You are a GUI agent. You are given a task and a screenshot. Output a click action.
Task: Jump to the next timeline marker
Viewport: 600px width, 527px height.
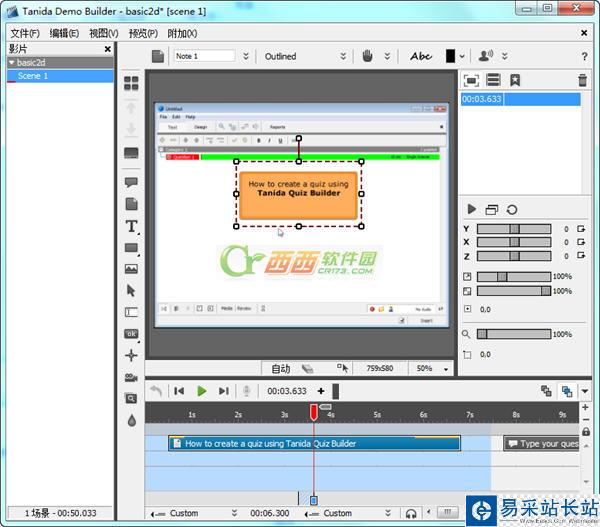[224, 391]
